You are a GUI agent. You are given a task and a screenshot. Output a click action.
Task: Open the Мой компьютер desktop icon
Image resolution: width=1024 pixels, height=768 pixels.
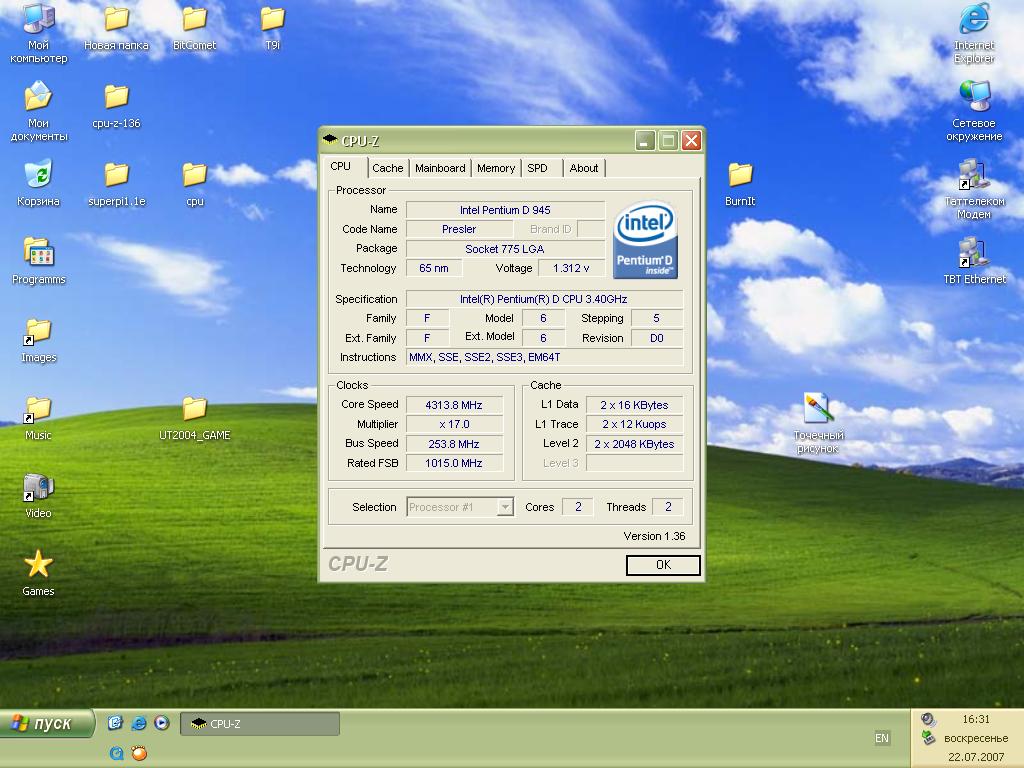coord(39,33)
